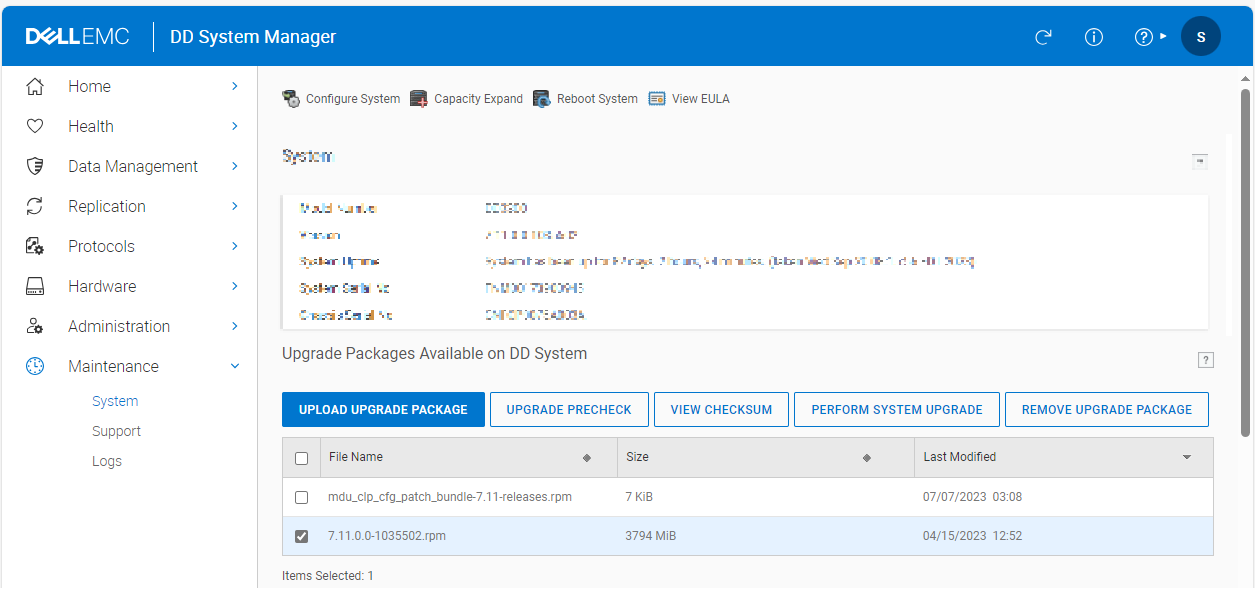Viewport: 1256px width, 596px height.
Task: Open the user profile avatar S
Action: (1201, 36)
